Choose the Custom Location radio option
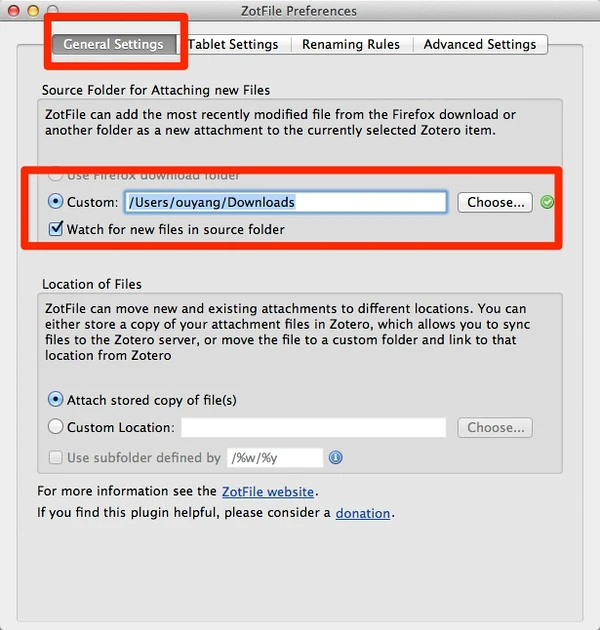Screen dimensions: 600x630 pos(56,427)
